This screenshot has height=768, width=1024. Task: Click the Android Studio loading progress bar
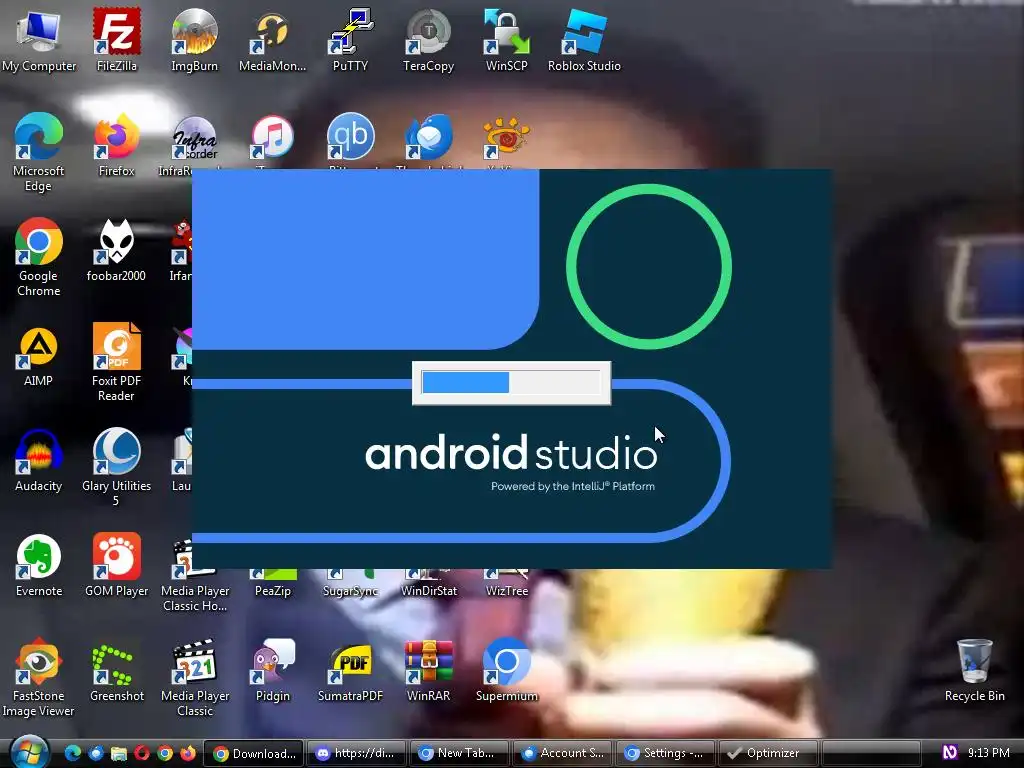click(511, 383)
